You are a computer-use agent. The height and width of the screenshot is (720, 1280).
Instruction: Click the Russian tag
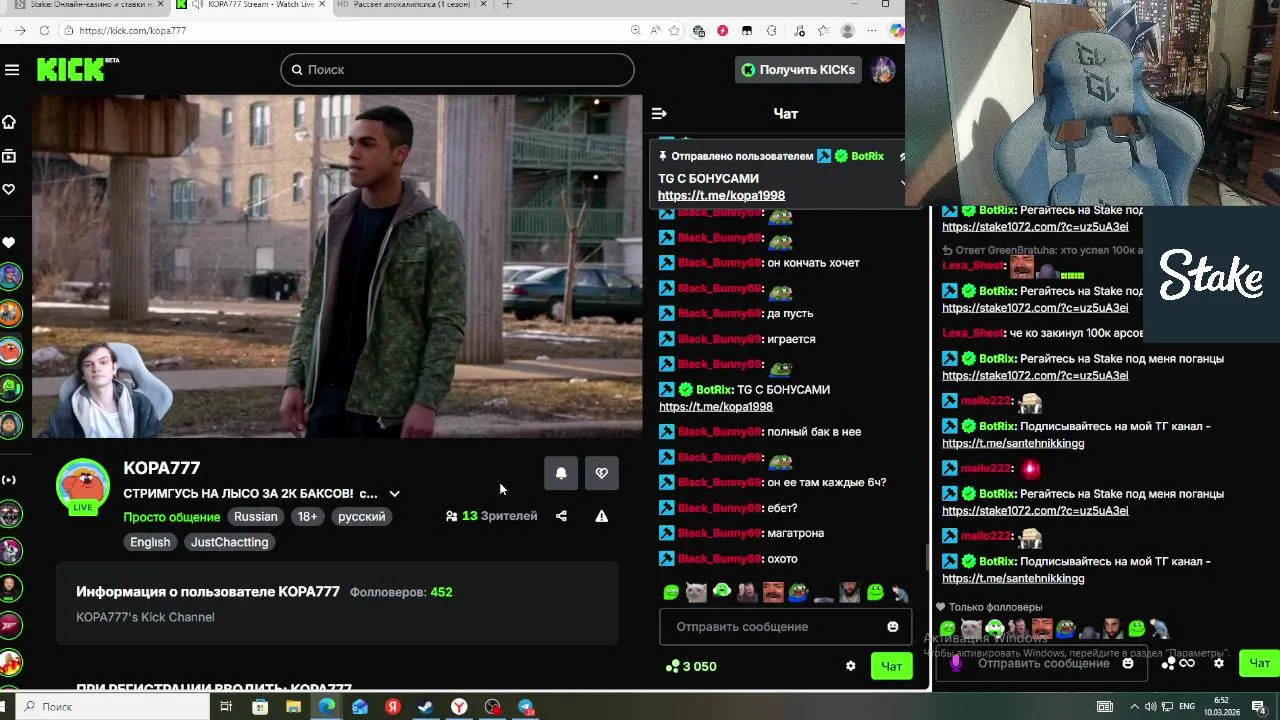[x=256, y=517]
